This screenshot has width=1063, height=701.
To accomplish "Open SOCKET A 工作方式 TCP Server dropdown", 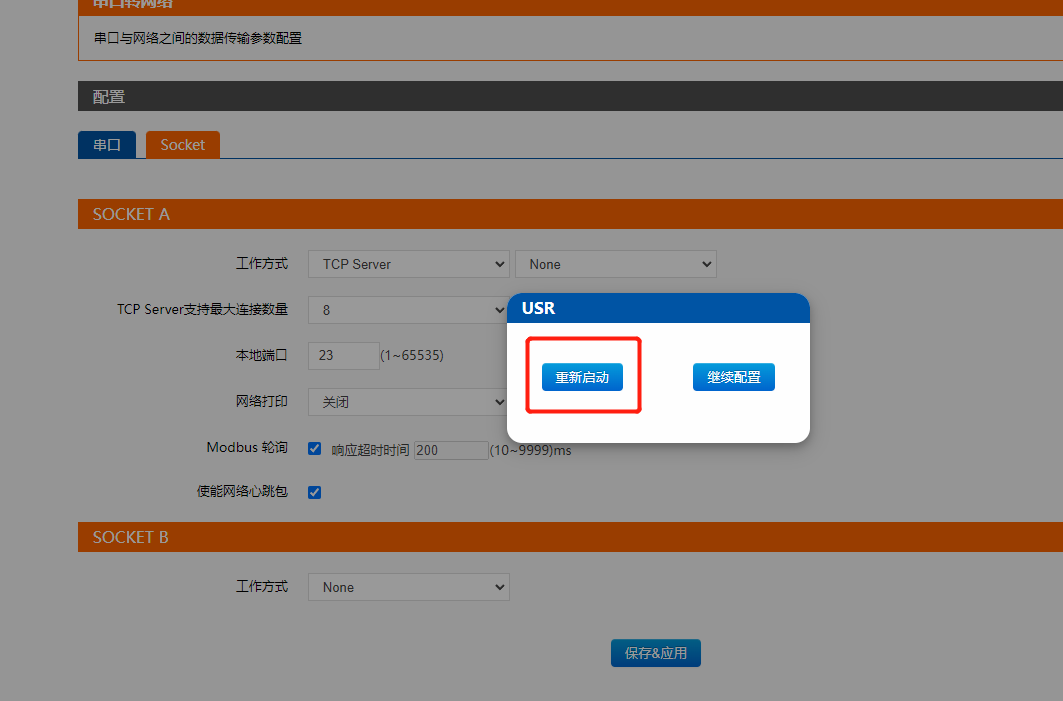I will click(408, 264).
